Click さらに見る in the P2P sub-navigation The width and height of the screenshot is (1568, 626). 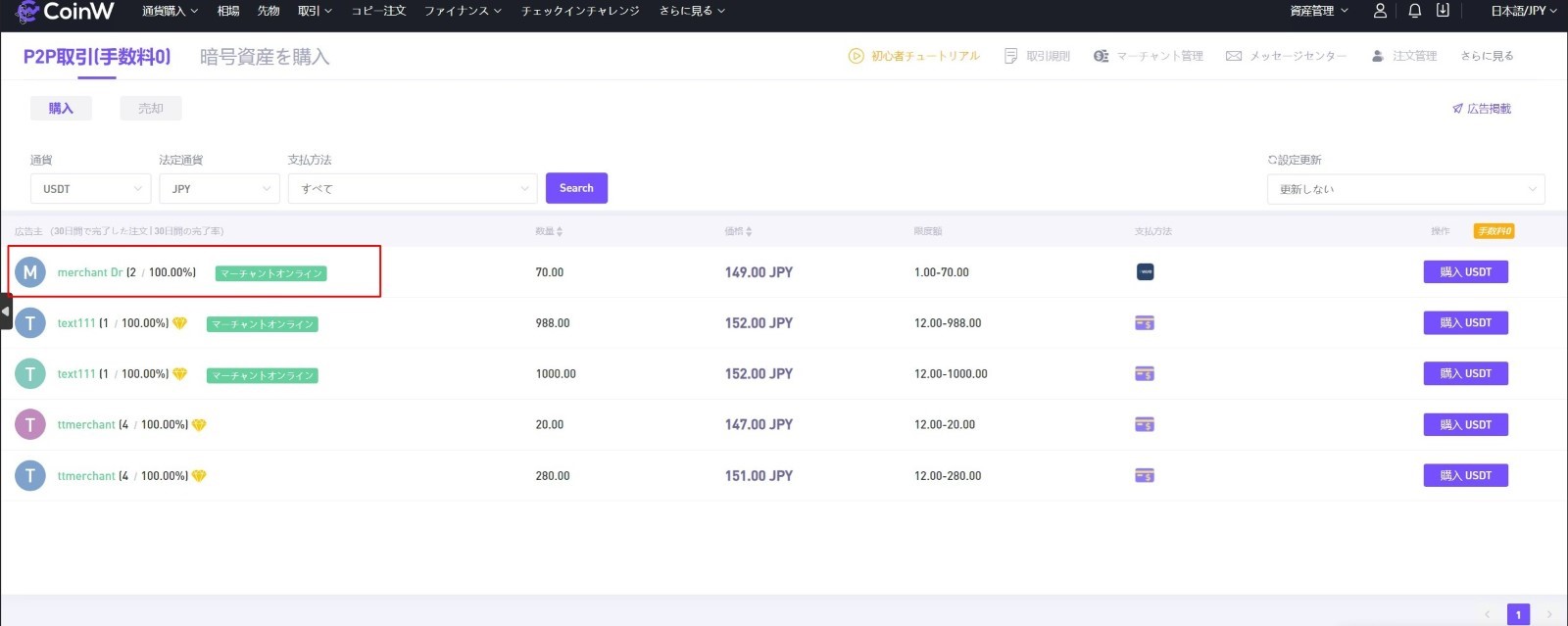click(1487, 56)
